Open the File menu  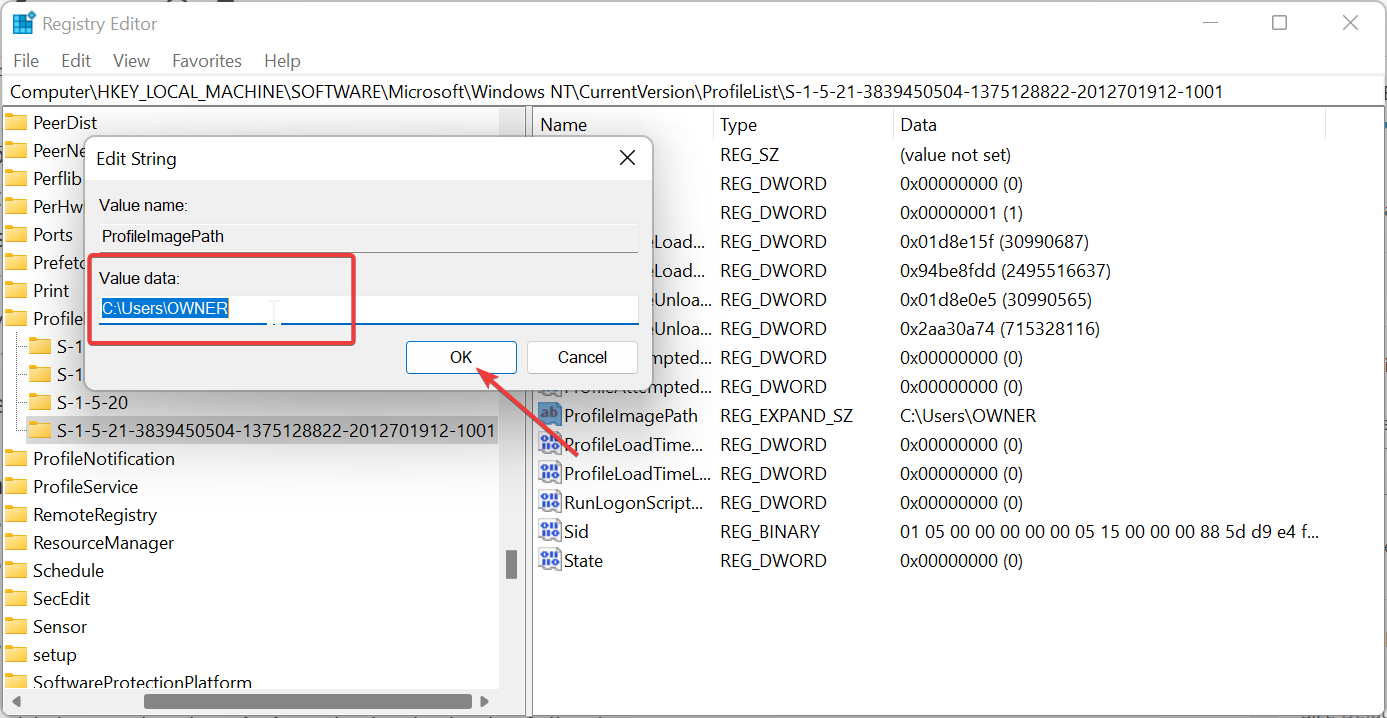point(26,61)
